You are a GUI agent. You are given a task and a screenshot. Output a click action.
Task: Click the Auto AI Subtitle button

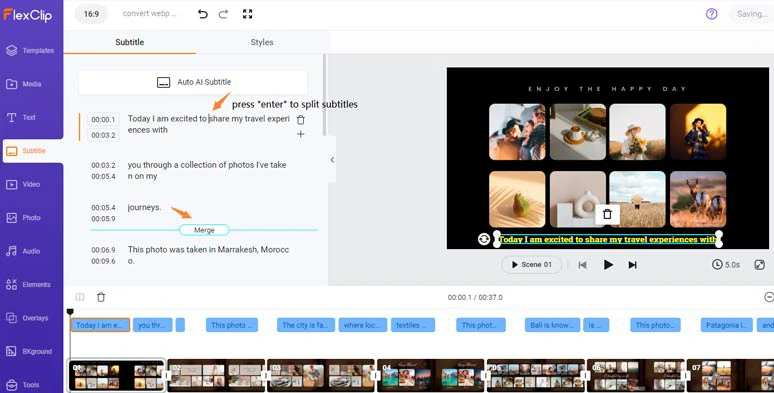click(193, 82)
